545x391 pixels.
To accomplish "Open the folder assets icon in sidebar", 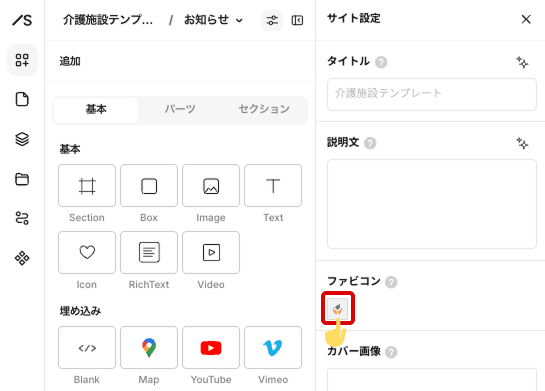I will click(22, 179).
